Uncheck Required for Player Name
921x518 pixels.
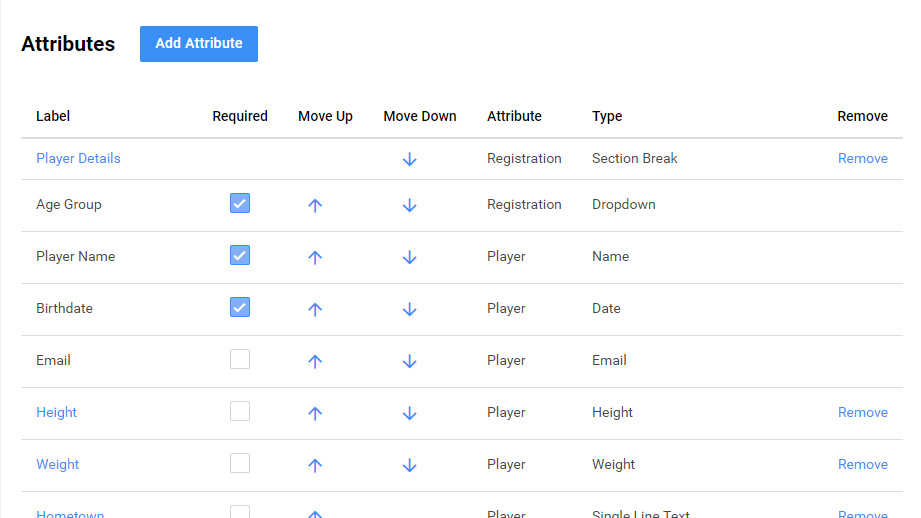click(x=240, y=256)
